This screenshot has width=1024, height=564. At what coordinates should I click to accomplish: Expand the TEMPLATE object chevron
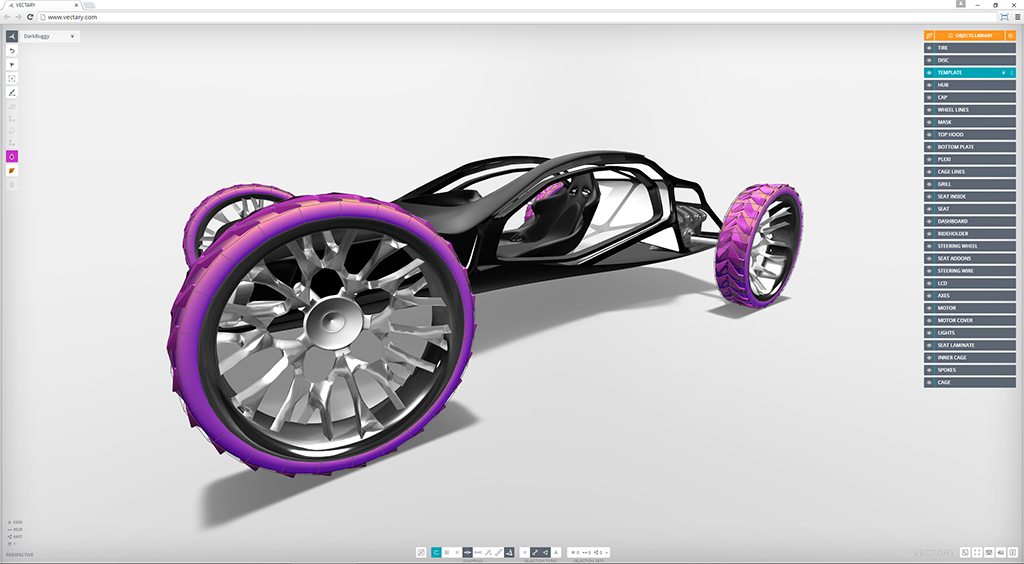click(x=1003, y=73)
